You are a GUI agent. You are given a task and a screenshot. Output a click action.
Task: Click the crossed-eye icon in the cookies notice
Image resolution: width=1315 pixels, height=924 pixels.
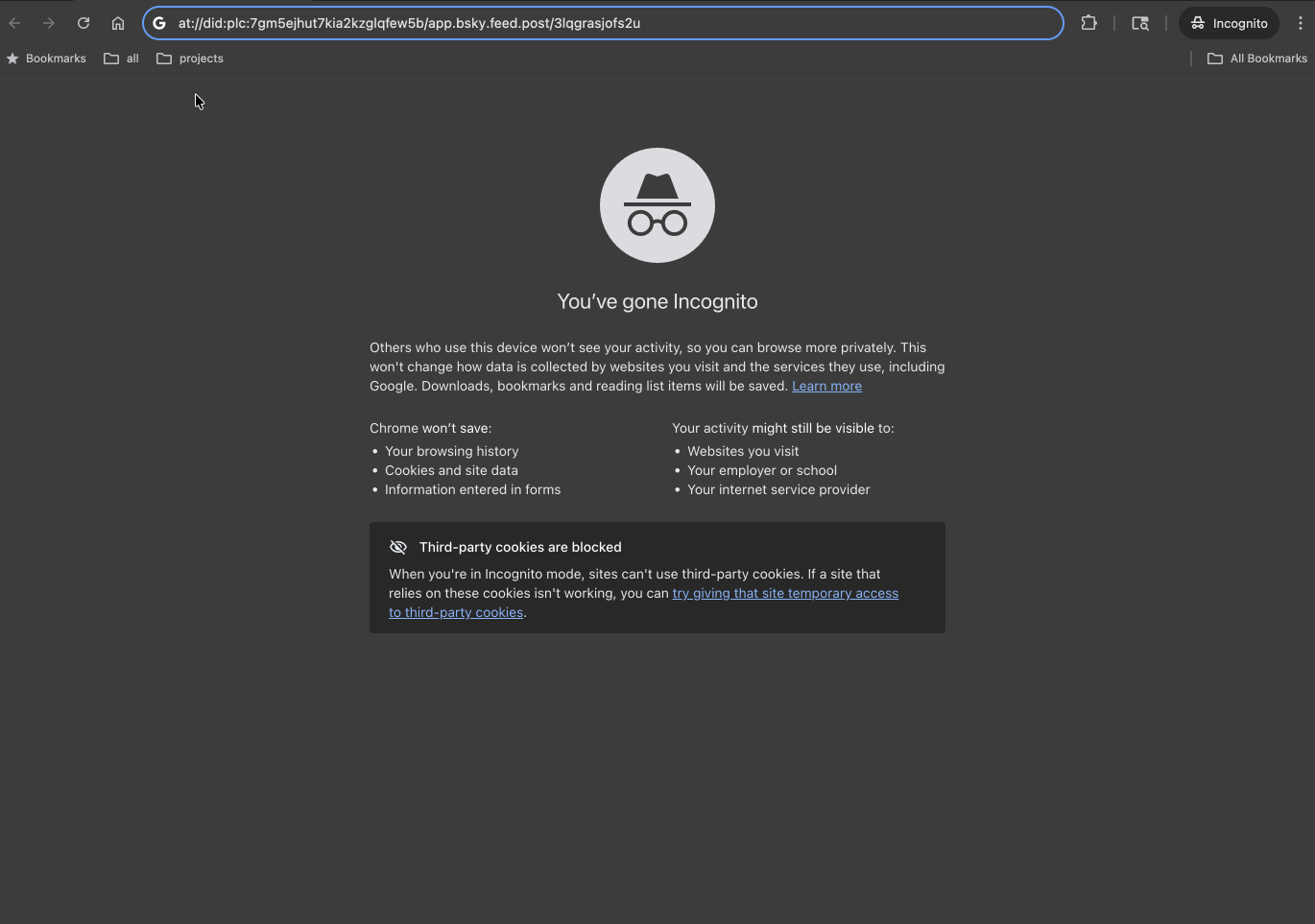398,547
